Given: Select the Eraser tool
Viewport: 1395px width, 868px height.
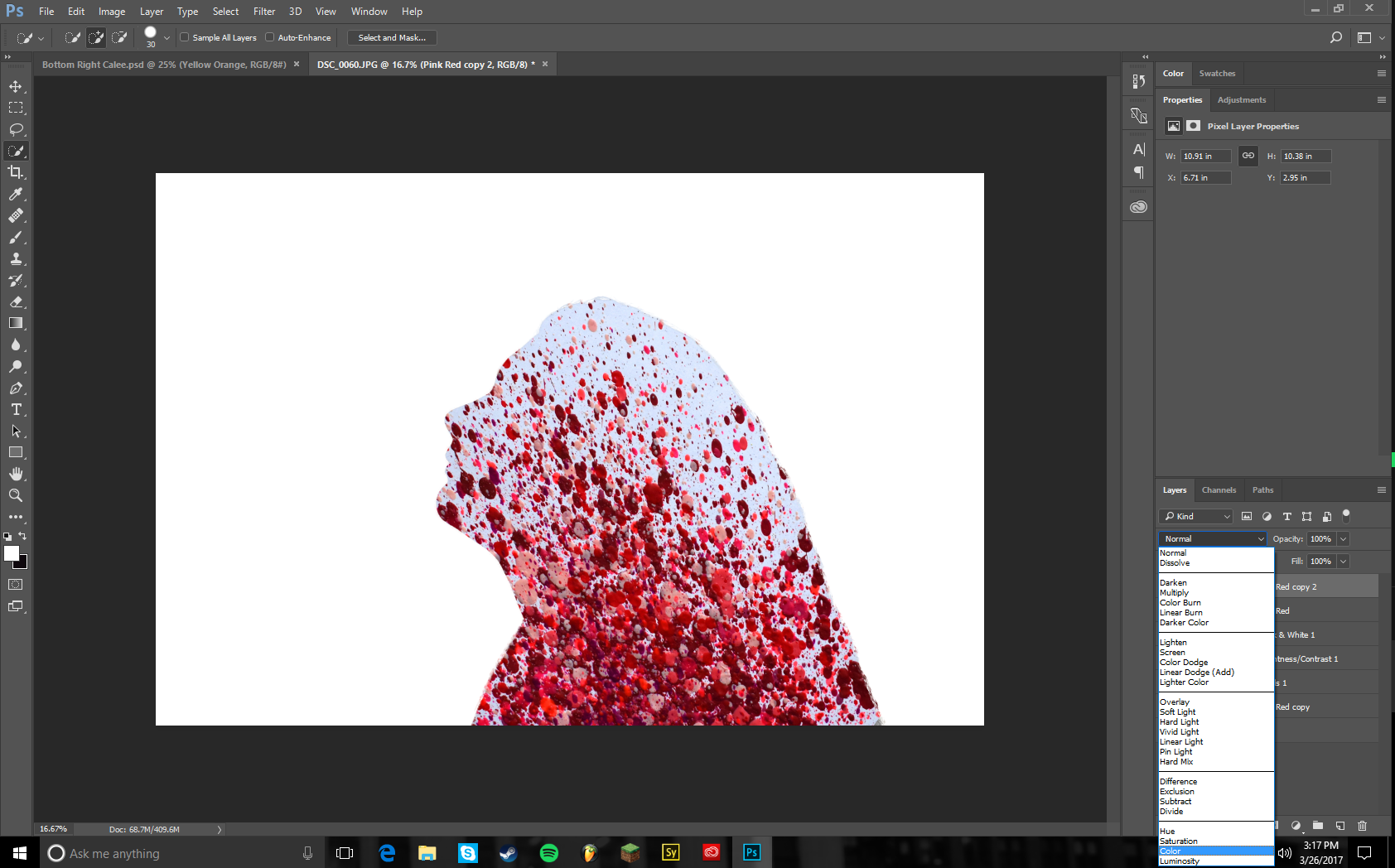Looking at the screenshot, I should (x=16, y=301).
